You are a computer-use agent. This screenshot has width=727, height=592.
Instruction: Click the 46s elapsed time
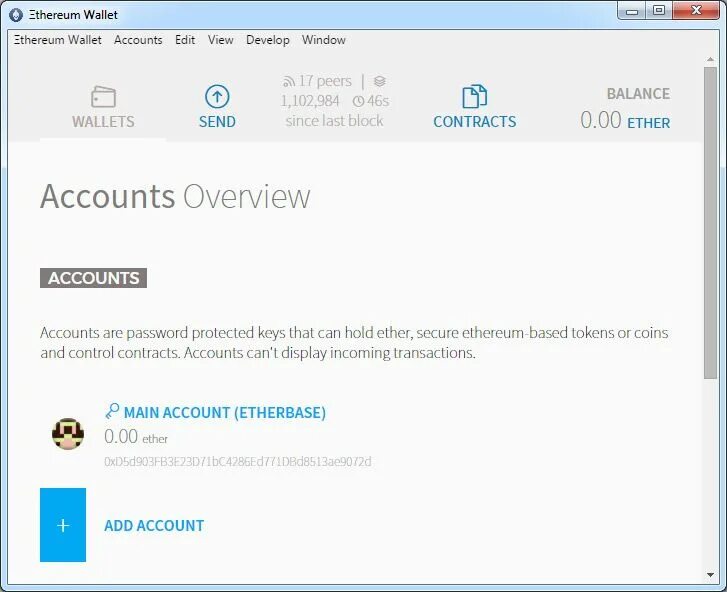coord(378,101)
